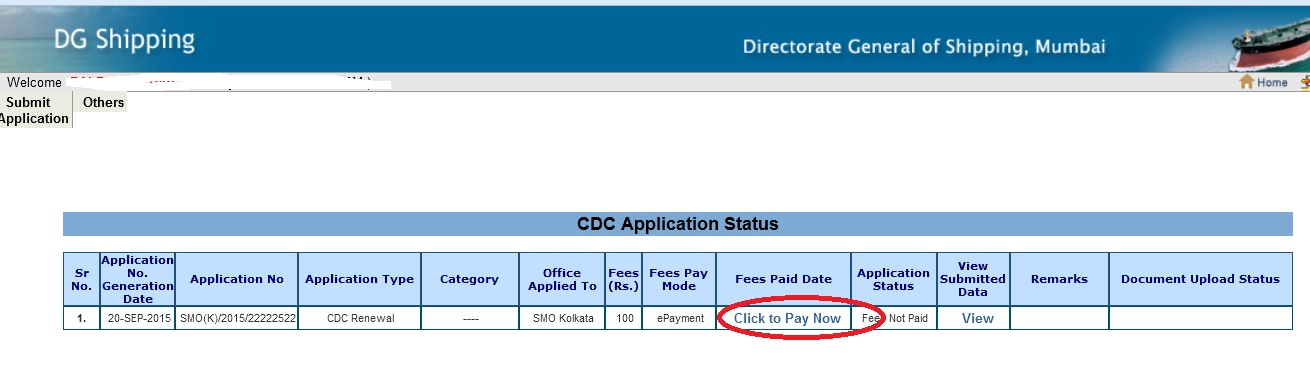Click the Home house icon
This screenshot has width=1310, height=385.
[x=1246, y=82]
